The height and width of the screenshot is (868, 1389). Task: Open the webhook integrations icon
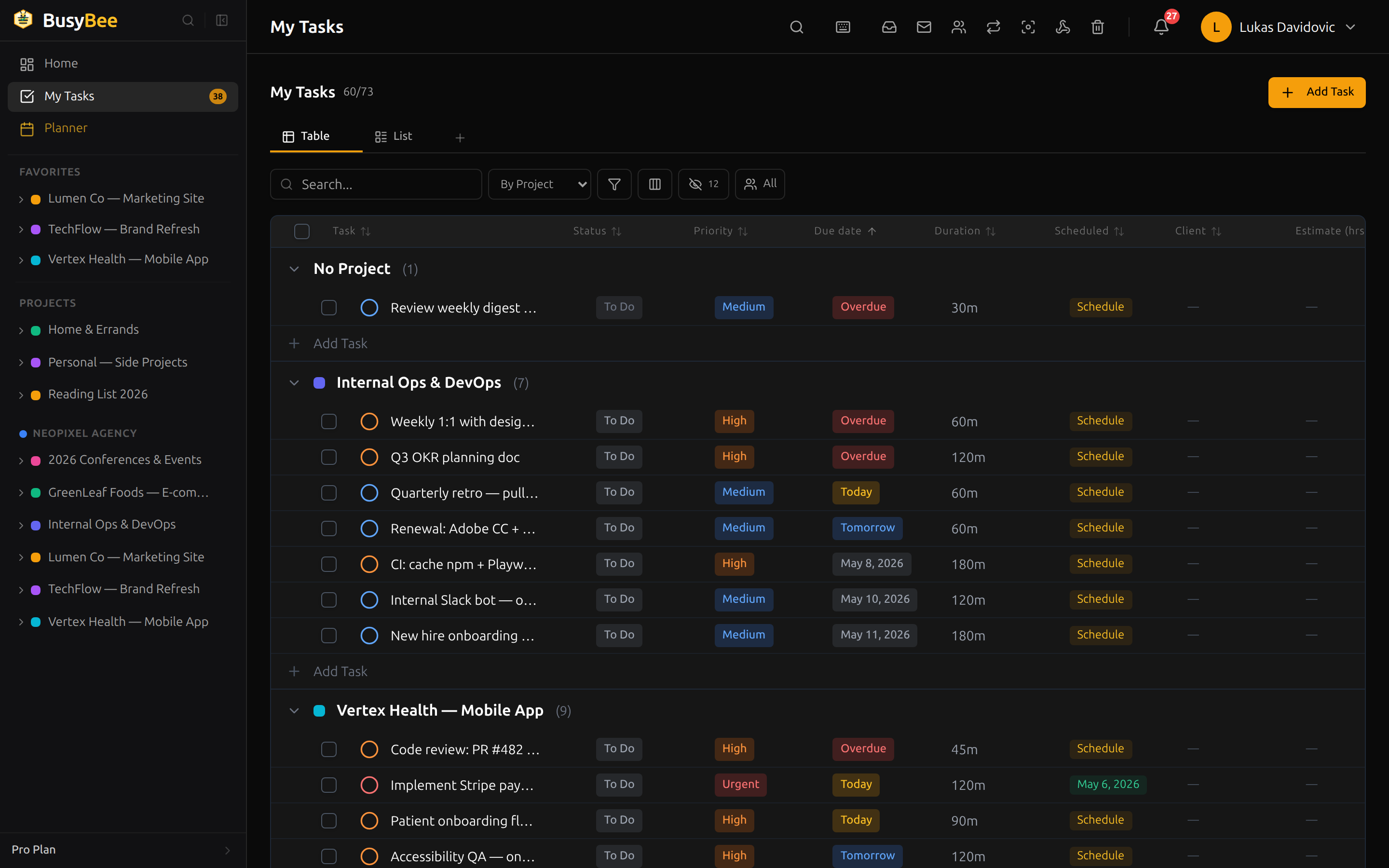click(1062, 27)
